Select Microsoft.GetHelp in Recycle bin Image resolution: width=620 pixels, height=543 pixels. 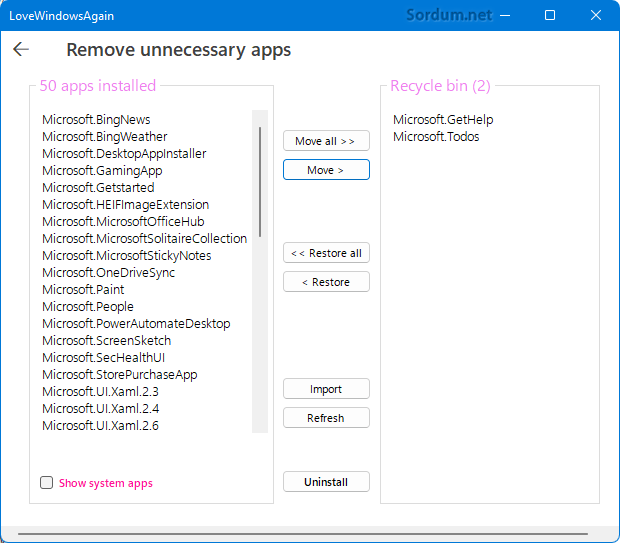[x=443, y=119]
